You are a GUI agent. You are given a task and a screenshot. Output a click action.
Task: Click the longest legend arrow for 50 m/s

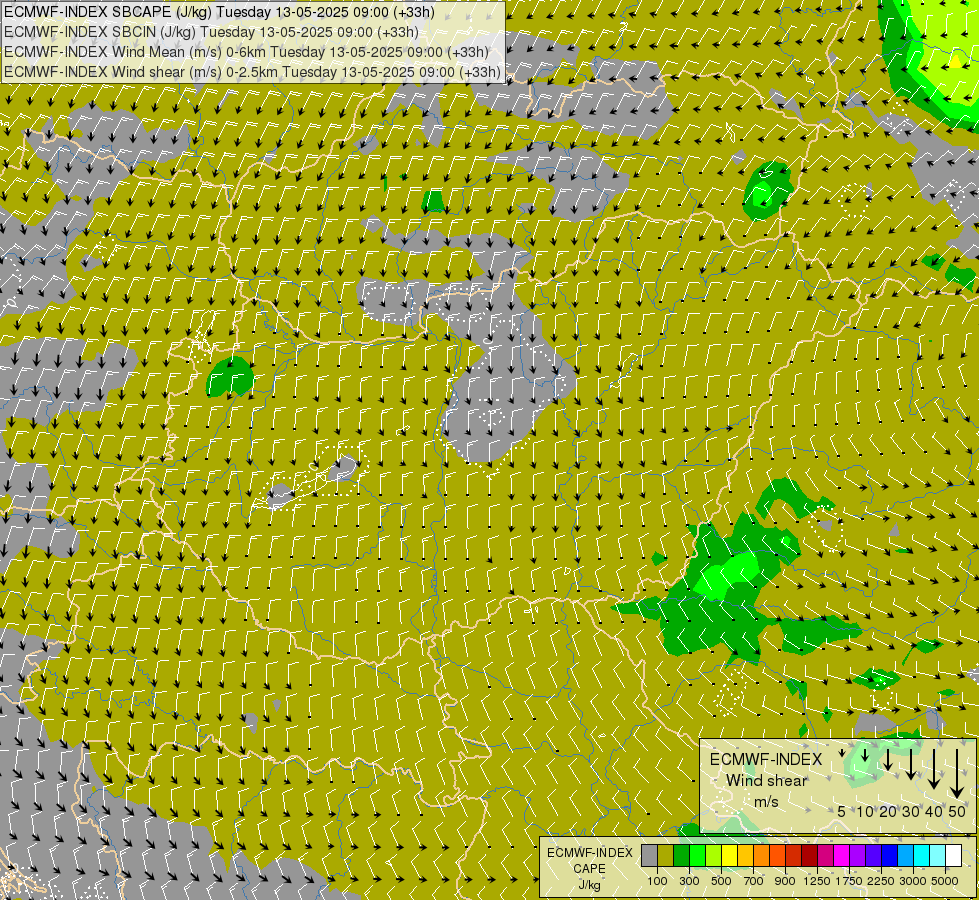[957, 774]
